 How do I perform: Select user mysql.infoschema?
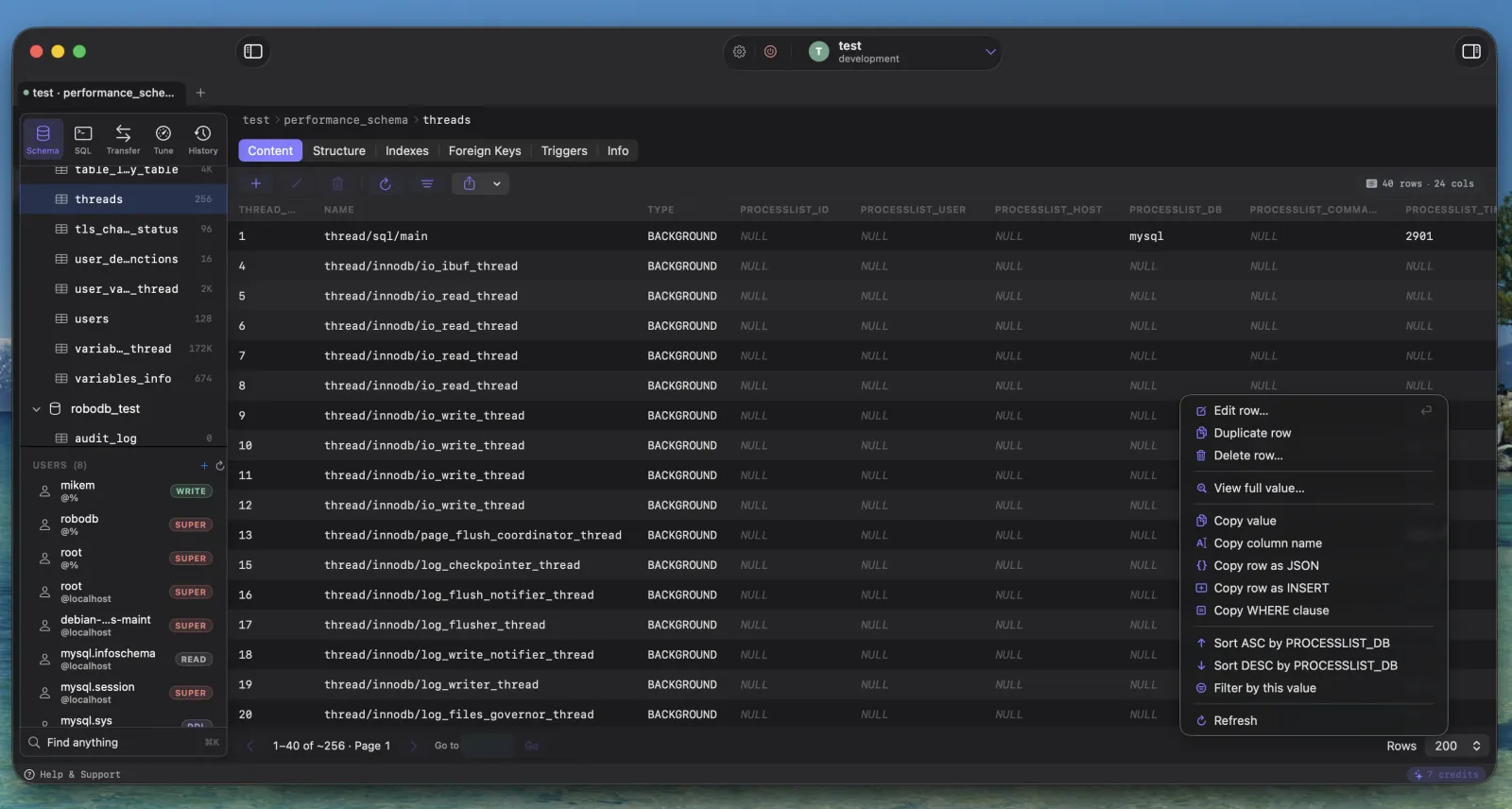coord(124,659)
